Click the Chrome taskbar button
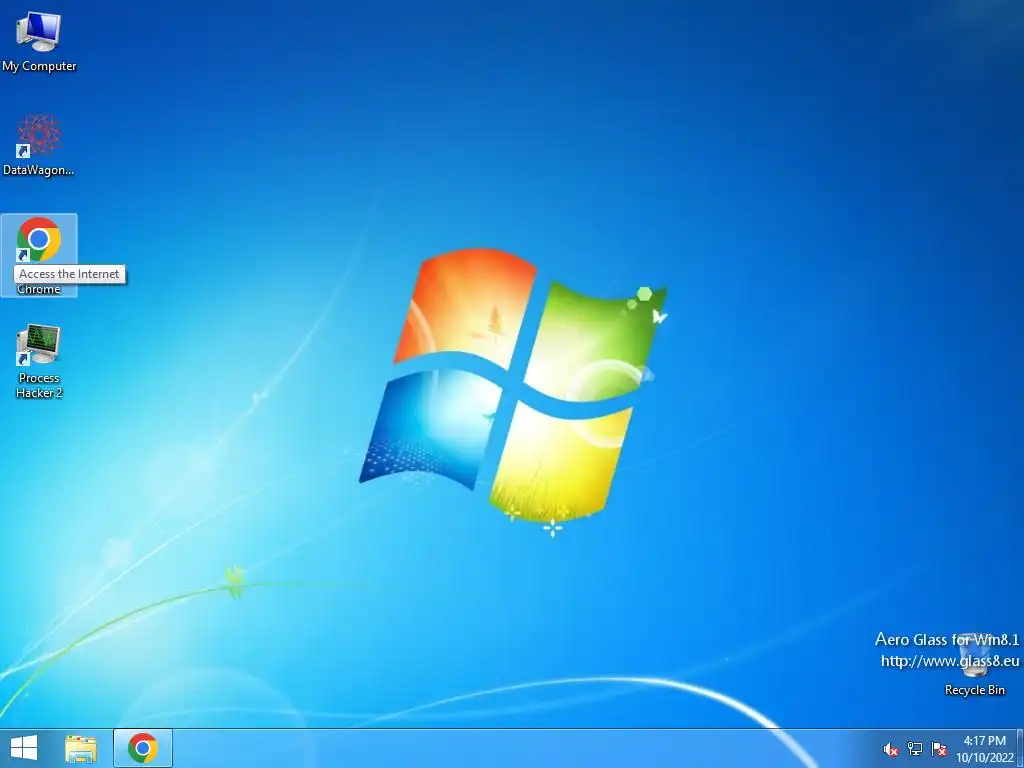 point(143,748)
